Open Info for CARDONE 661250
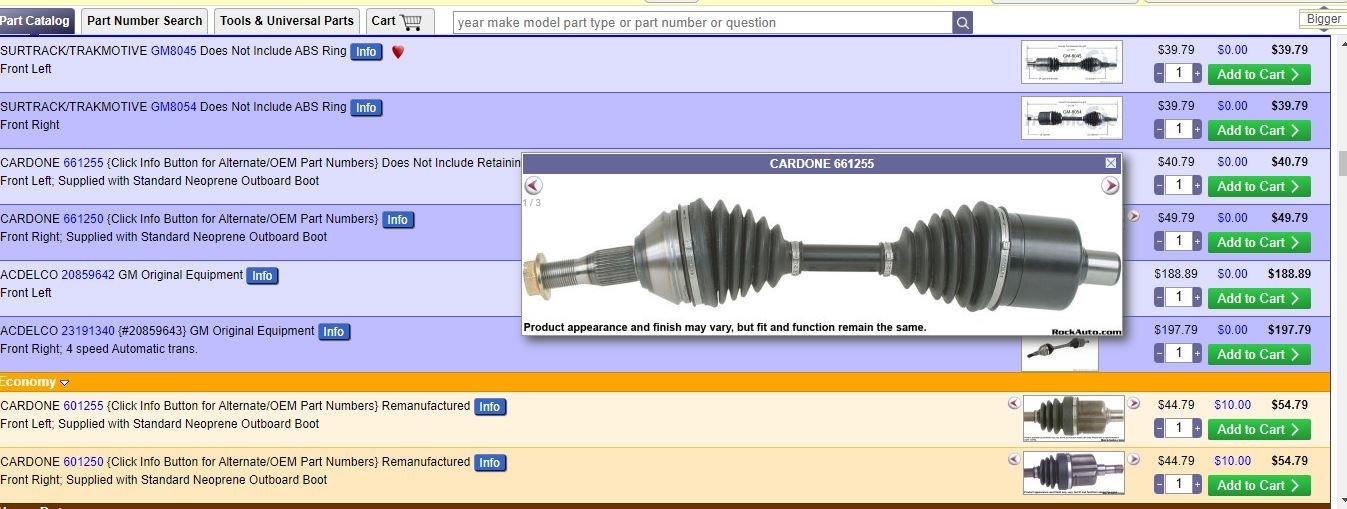Viewport: 1347px width, 509px height. (398, 219)
